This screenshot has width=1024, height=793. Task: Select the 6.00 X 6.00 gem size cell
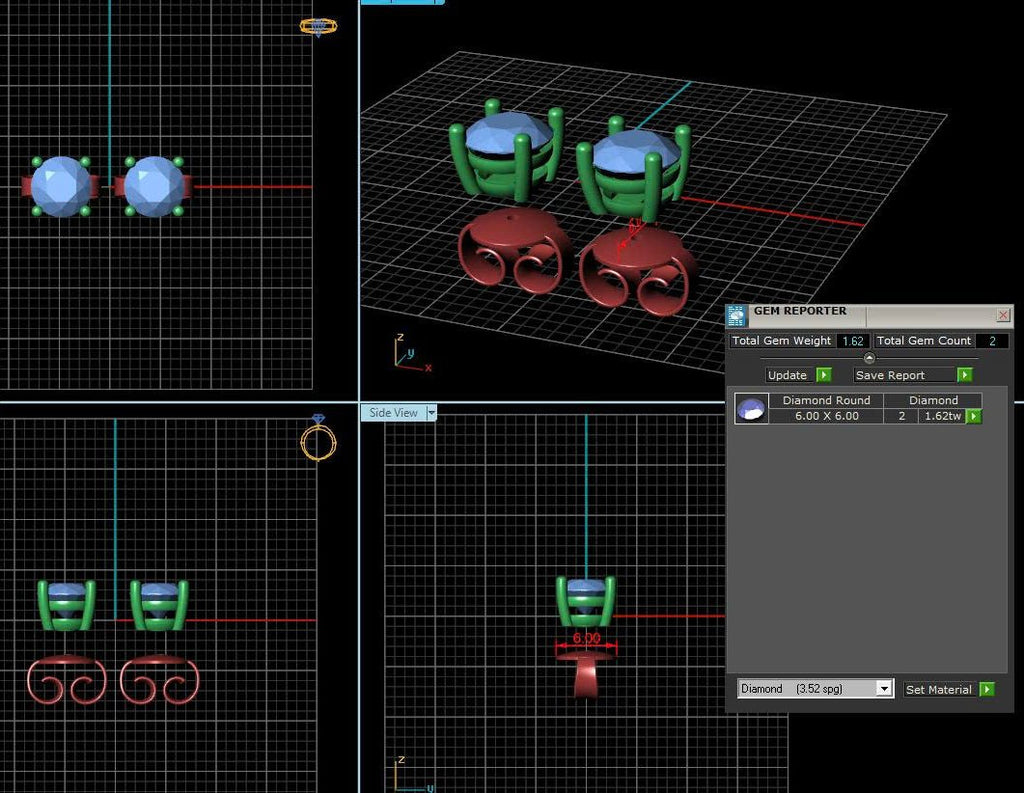coord(826,416)
